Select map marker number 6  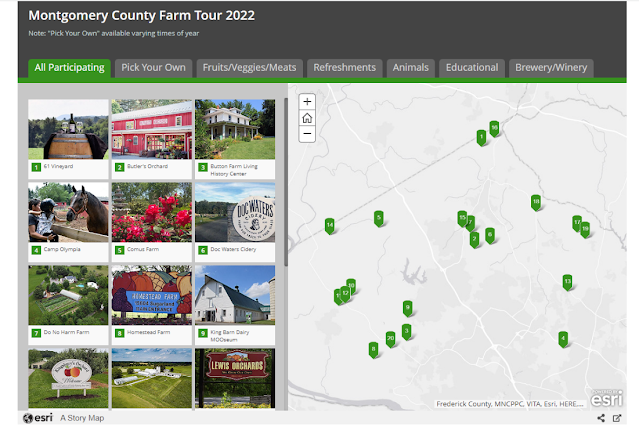pos(490,235)
